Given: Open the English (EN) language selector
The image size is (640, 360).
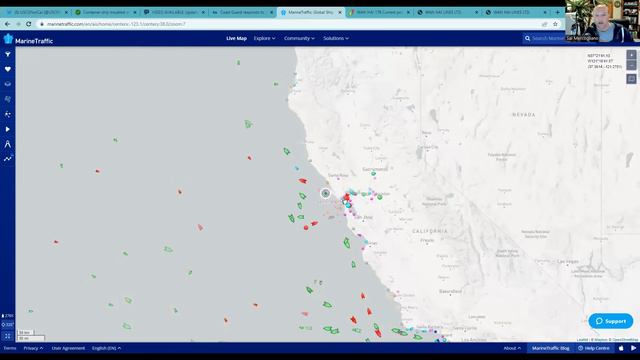Looking at the screenshot, I should [107, 348].
